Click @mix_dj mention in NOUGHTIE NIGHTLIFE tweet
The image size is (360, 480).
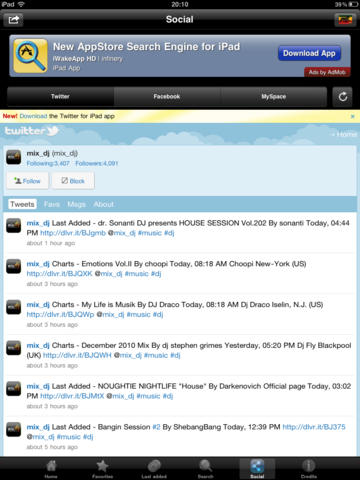pos(120,396)
